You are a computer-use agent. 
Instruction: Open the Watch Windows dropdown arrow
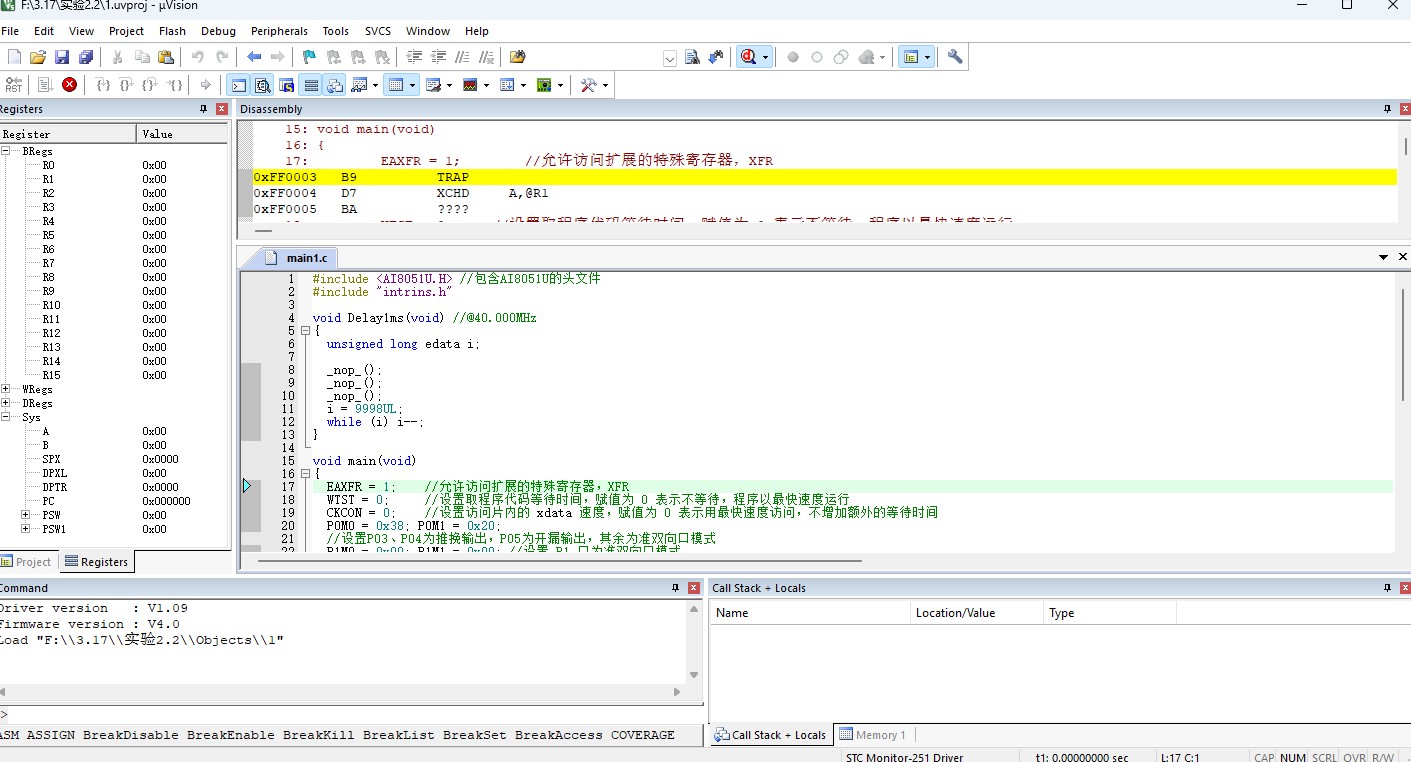(376, 85)
